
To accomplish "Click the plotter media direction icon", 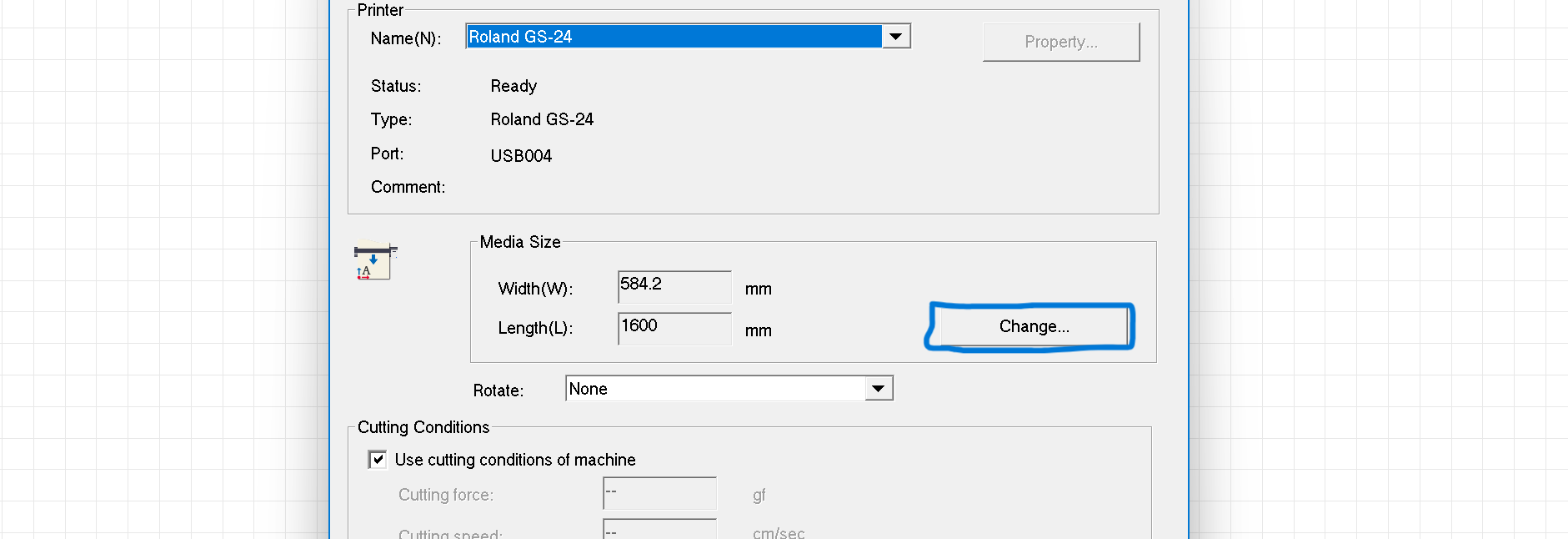I will 374,261.
